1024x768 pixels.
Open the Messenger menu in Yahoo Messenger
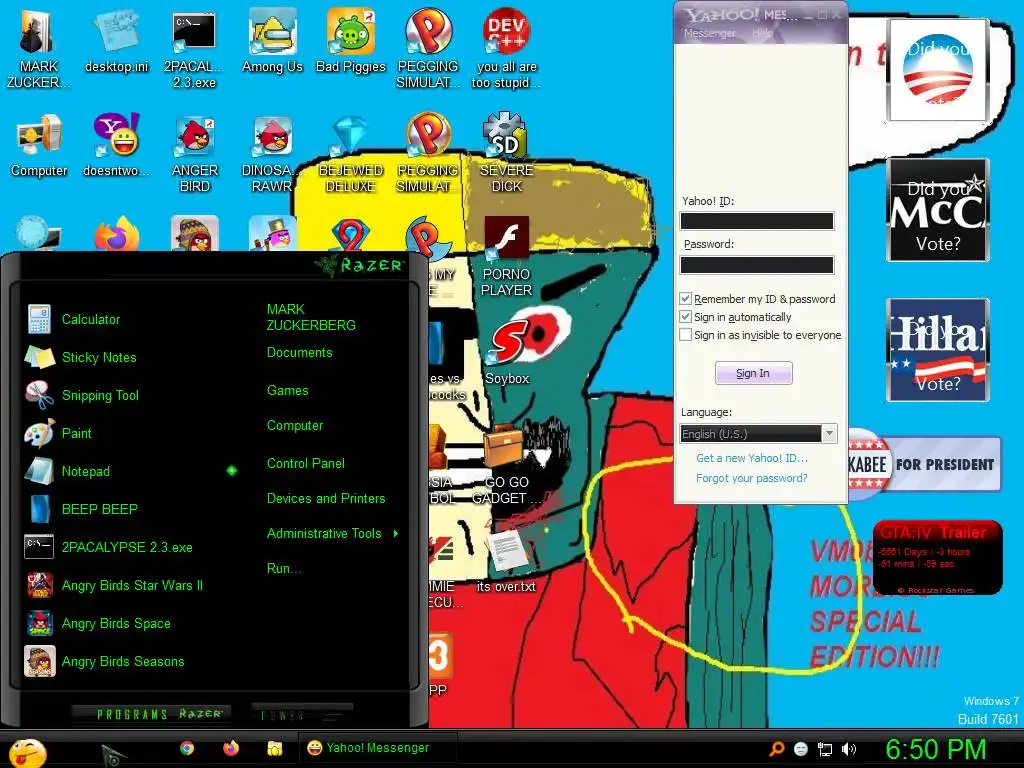[x=709, y=33]
